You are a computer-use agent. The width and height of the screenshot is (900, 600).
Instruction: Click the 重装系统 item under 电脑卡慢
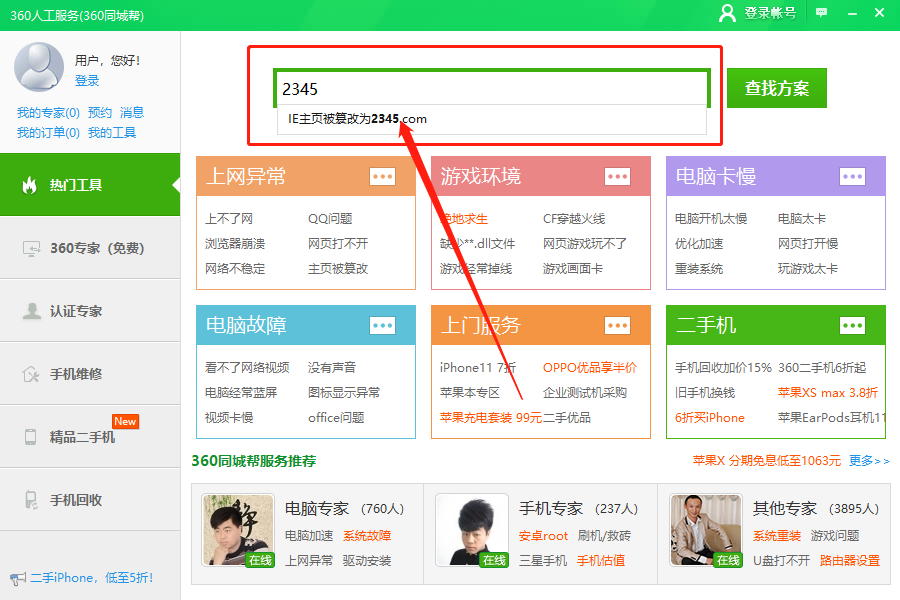tap(699, 269)
